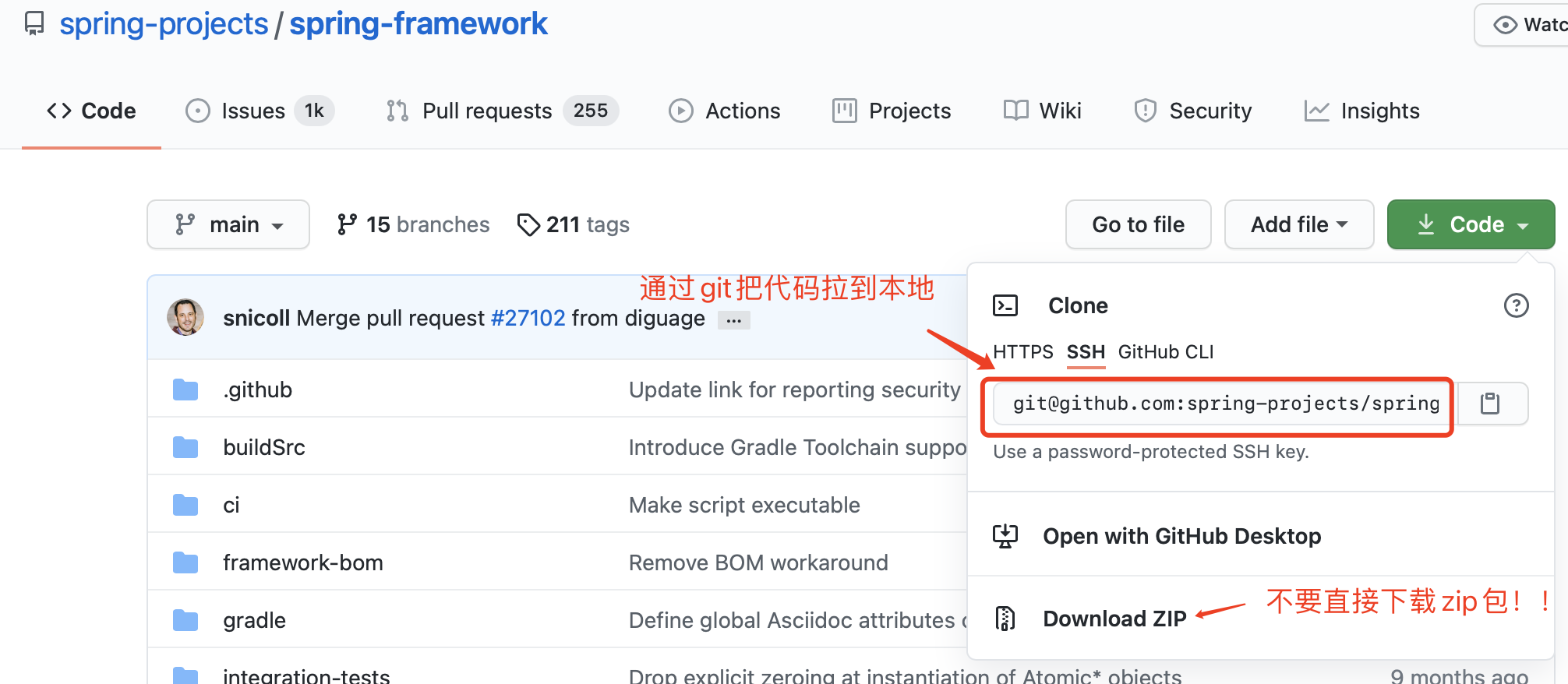Open the snicoll author link

coord(256,318)
